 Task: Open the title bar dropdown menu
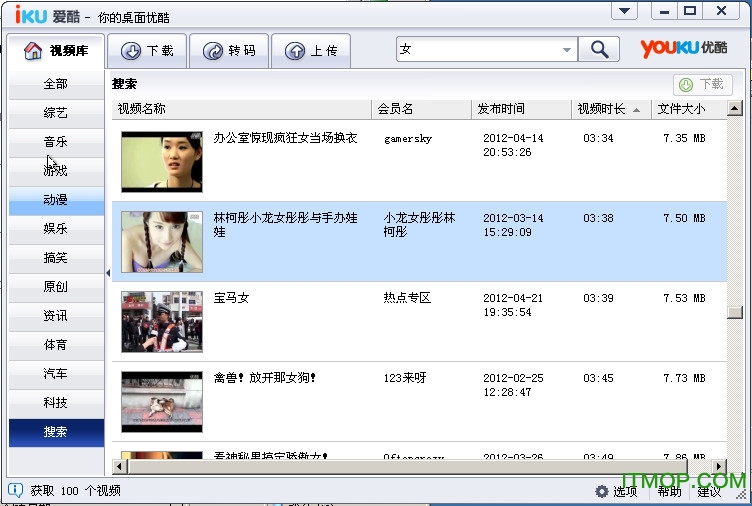tap(624, 11)
